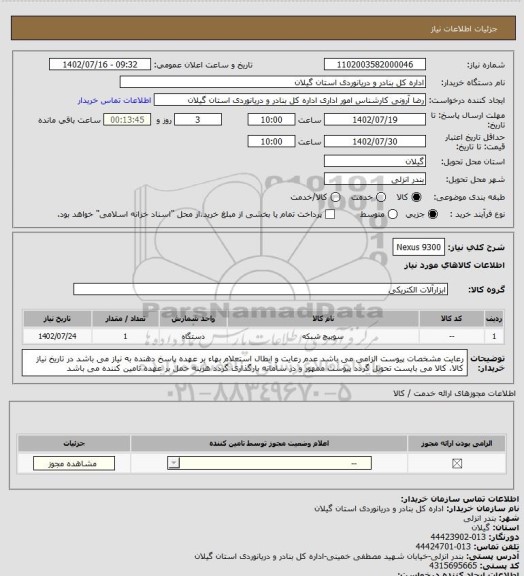Select the کالا radio button
Screen dimensions: 524x576
416,197
